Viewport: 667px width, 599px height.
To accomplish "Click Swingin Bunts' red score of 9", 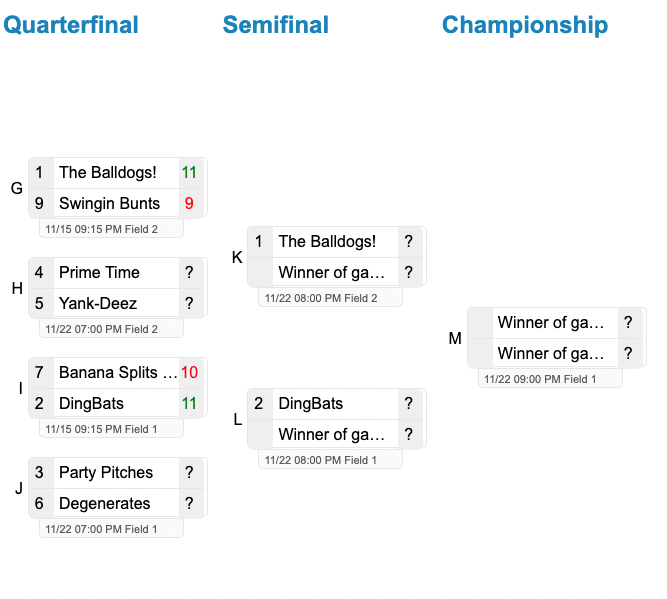I will click(189, 204).
